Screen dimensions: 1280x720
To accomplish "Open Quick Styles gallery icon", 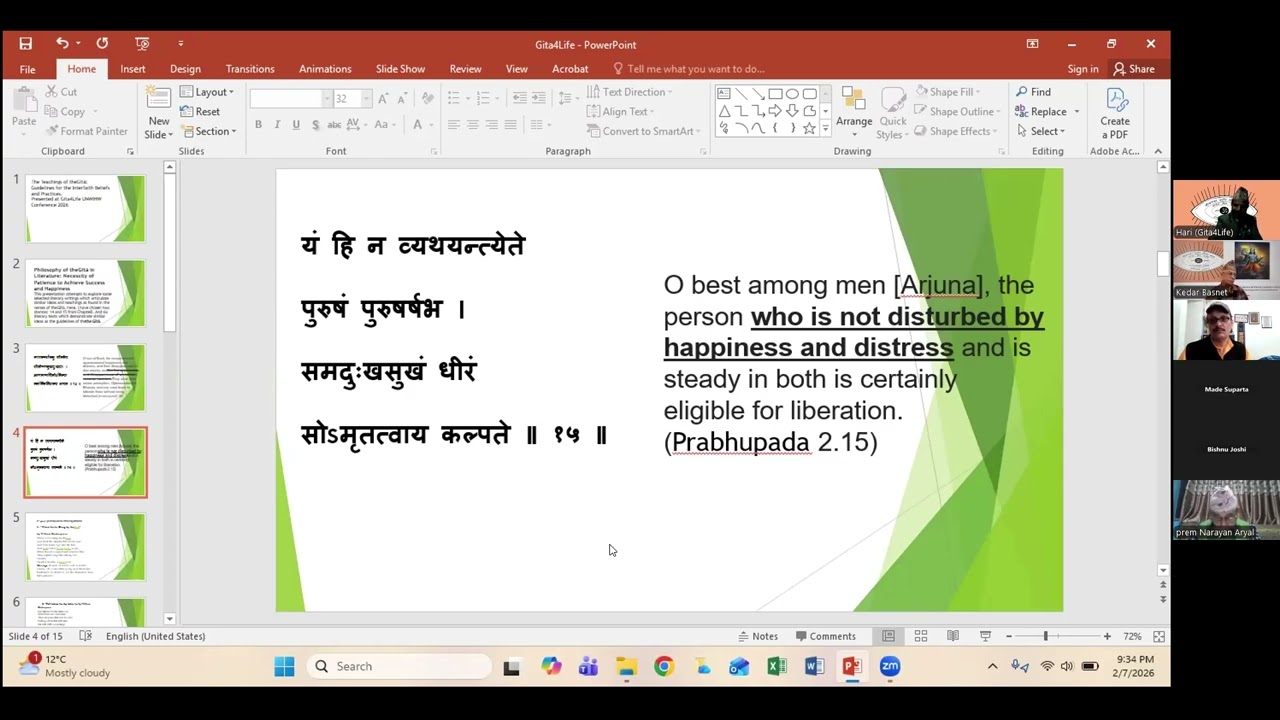I will pos(893,100).
